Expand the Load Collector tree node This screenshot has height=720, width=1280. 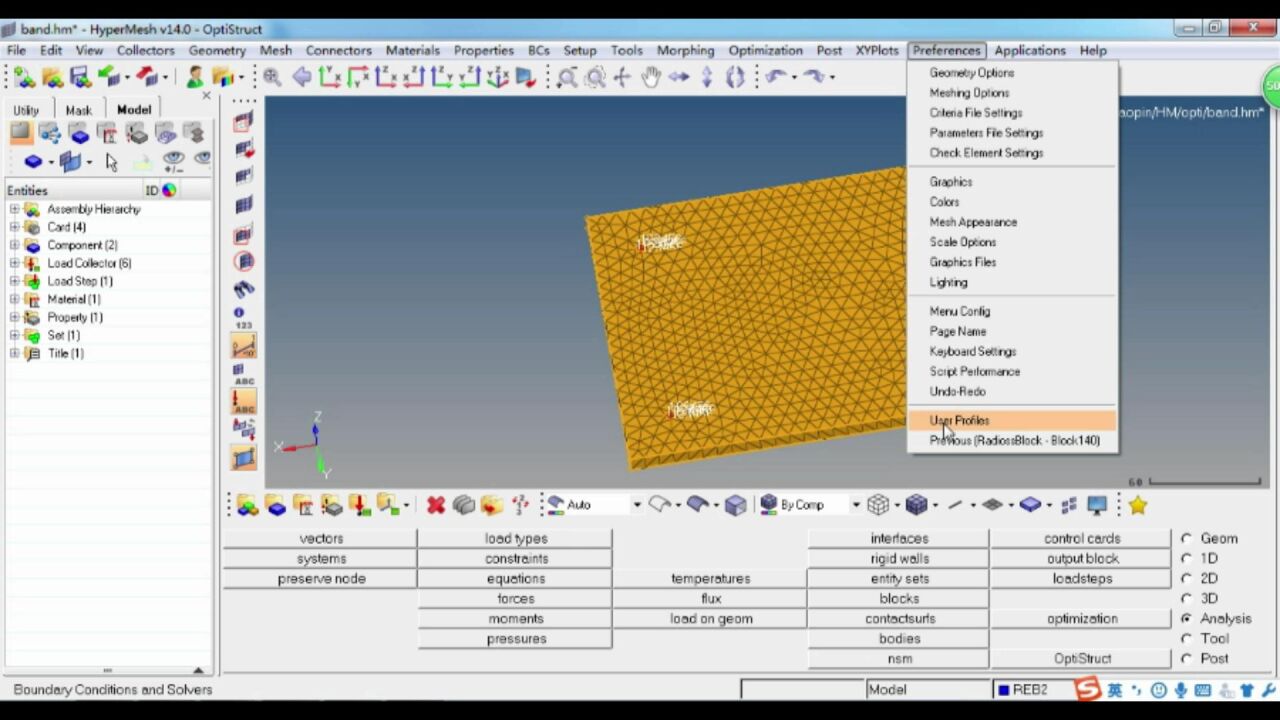15,263
